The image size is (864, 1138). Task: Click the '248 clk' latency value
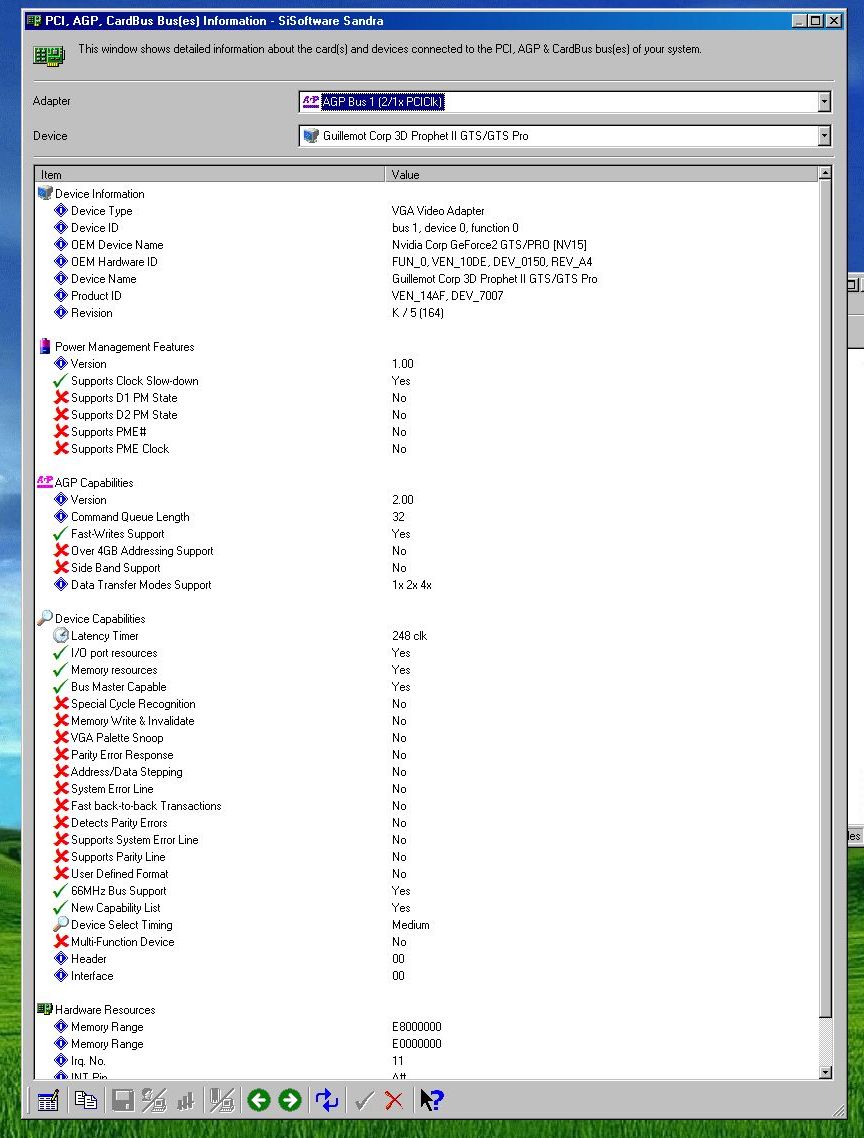tap(409, 636)
